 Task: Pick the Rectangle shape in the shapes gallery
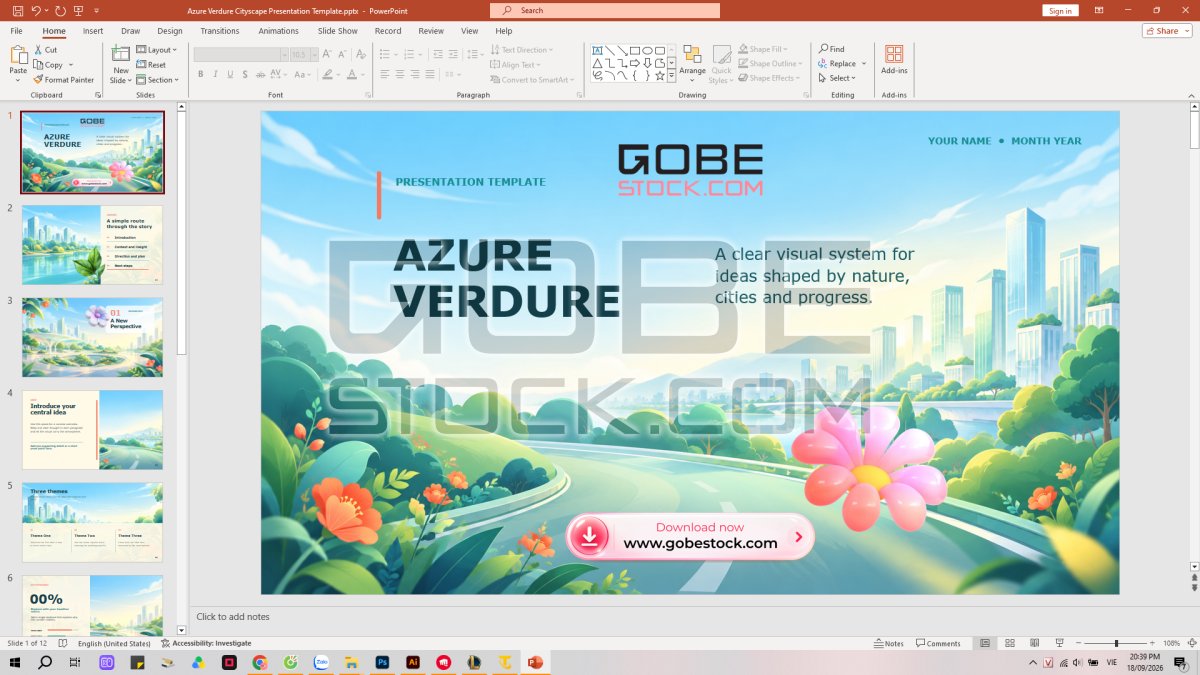pos(635,50)
